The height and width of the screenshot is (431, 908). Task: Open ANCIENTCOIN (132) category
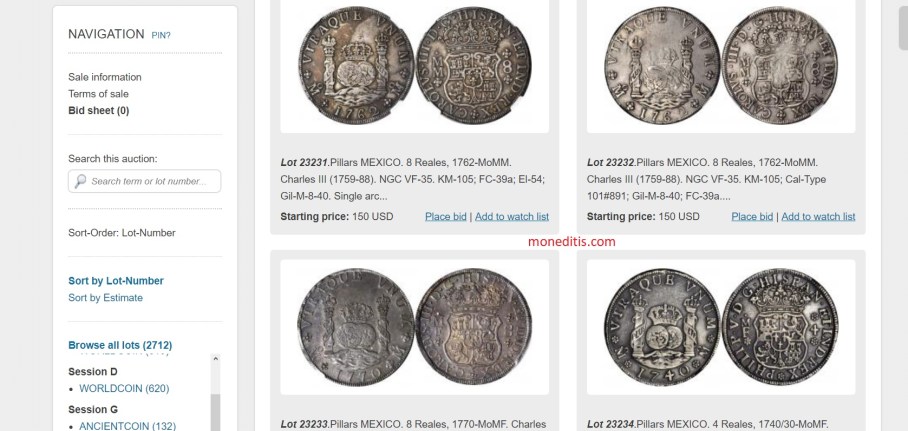pos(127,426)
